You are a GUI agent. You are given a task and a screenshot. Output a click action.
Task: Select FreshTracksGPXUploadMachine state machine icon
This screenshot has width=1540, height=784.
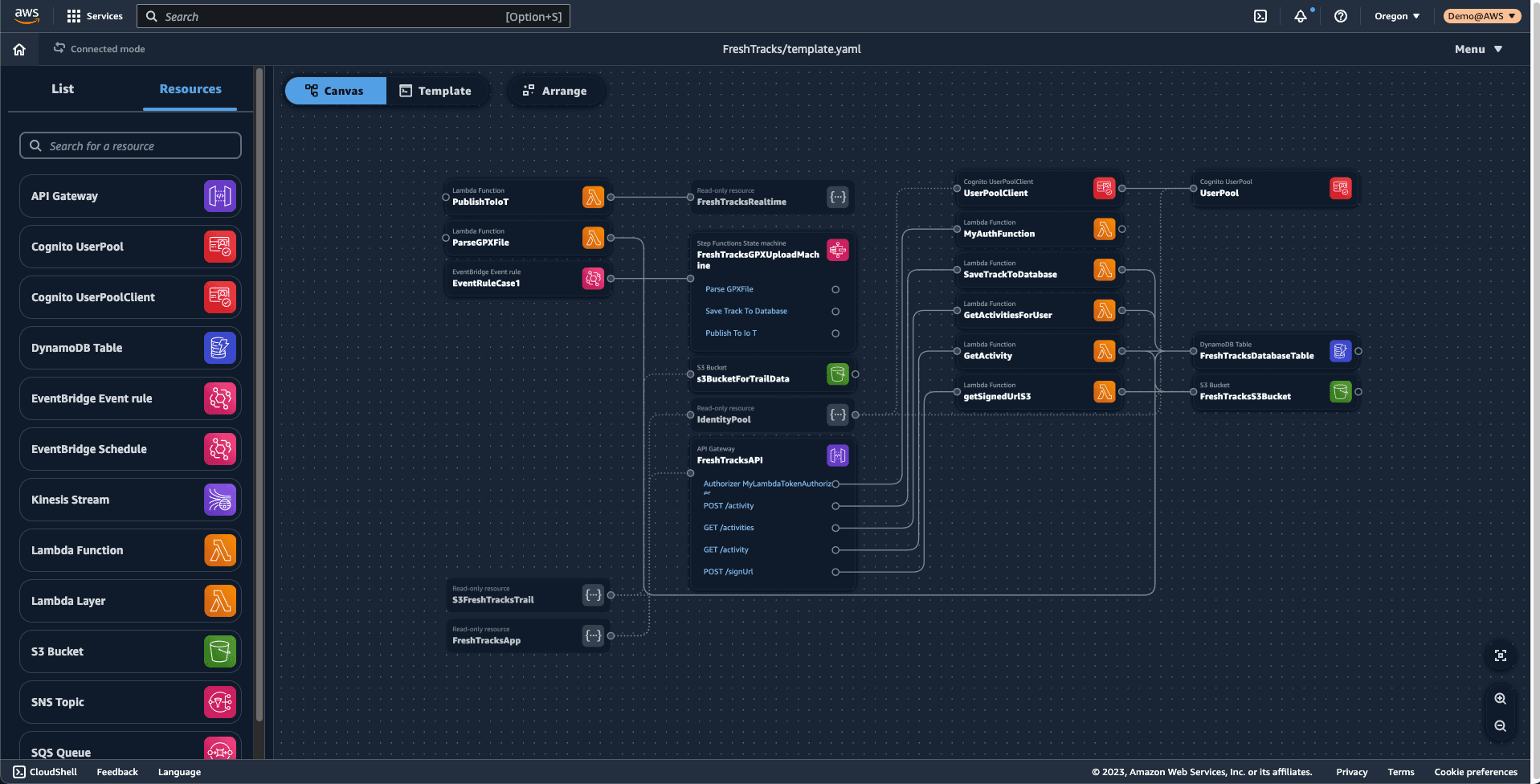pyautogui.click(x=838, y=250)
